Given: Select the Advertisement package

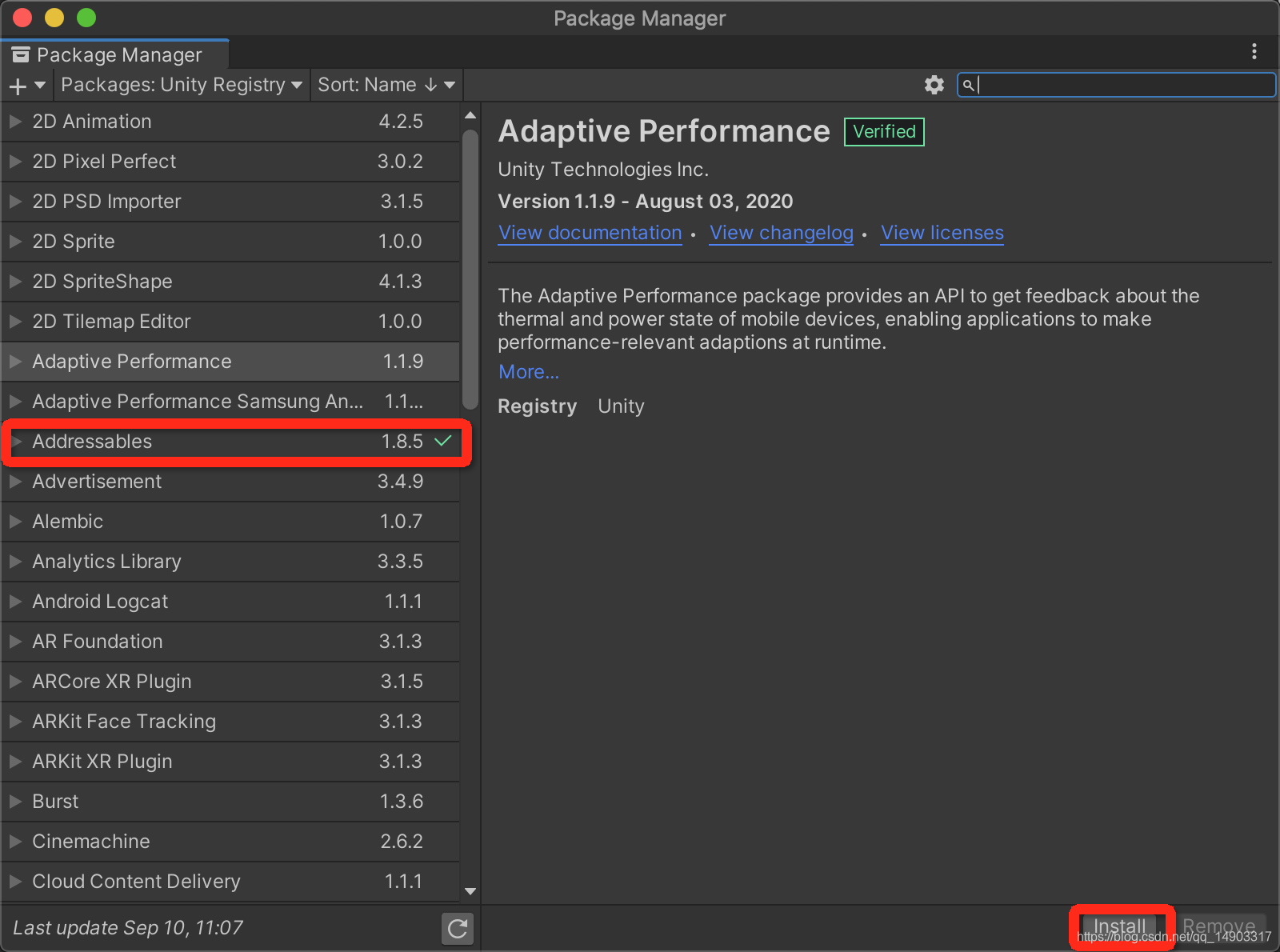Looking at the screenshot, I should tap(160, 481).
